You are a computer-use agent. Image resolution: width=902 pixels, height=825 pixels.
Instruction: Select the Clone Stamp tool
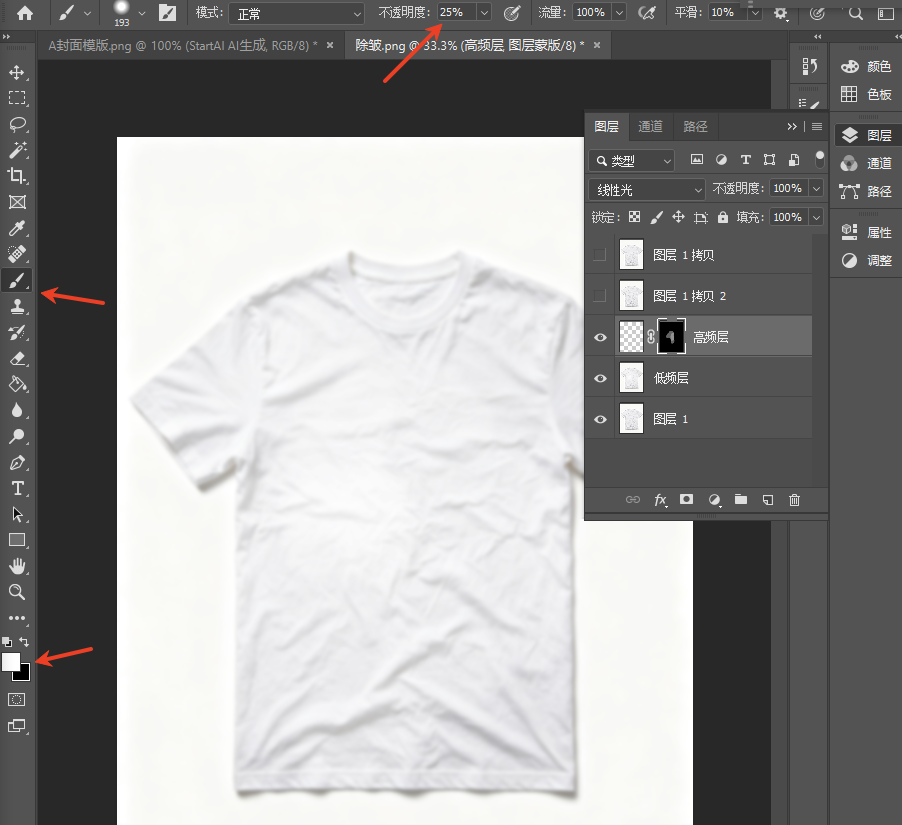[x=17, y=307]
